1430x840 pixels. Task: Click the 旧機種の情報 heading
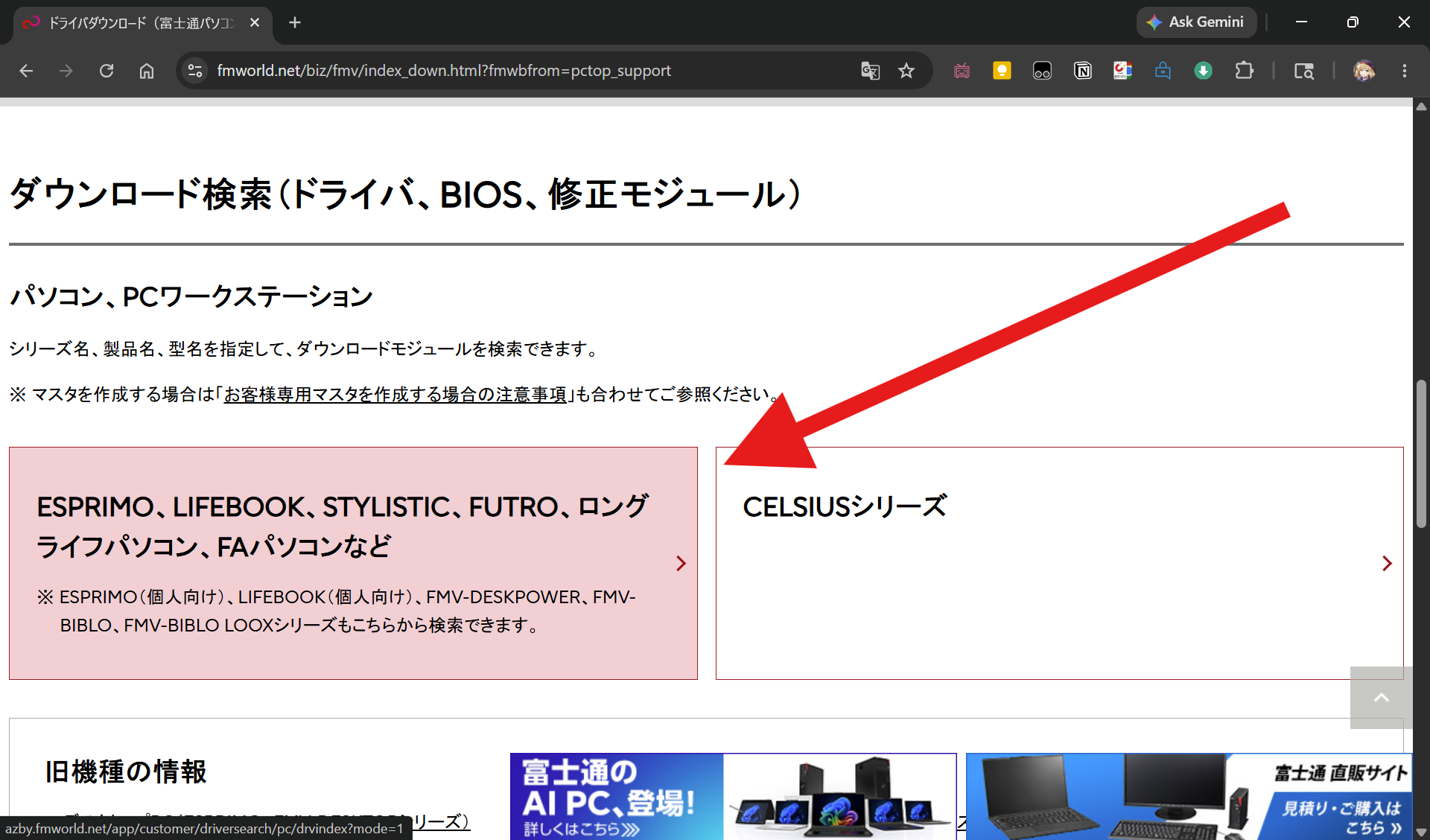126,771
